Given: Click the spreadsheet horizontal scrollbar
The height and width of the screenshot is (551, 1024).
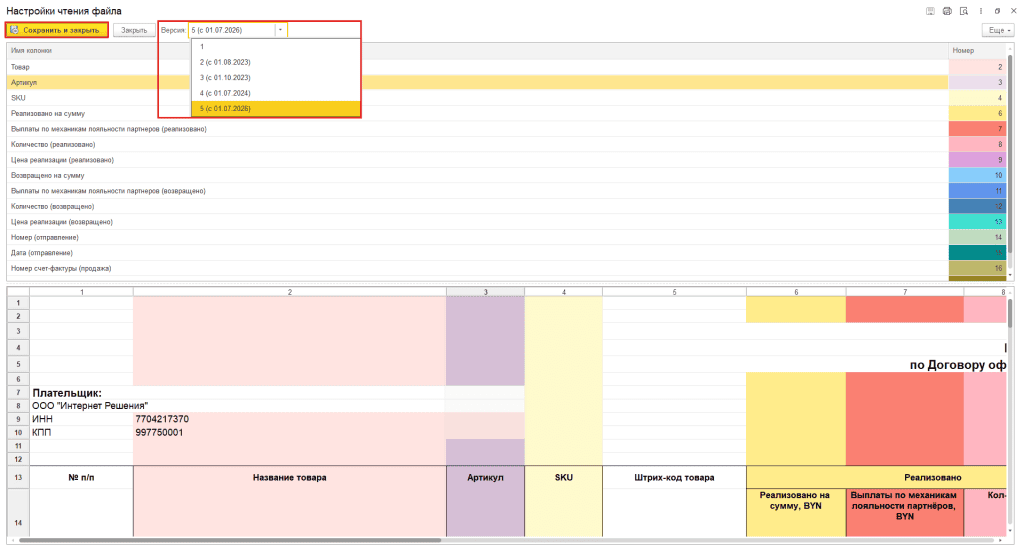Looking at the screenshot, I should (230, 541).
